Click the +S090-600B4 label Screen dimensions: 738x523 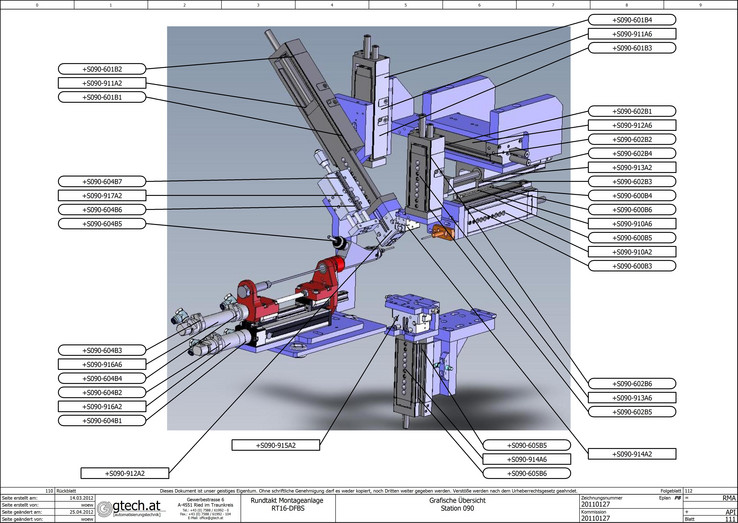coord(632,195)
